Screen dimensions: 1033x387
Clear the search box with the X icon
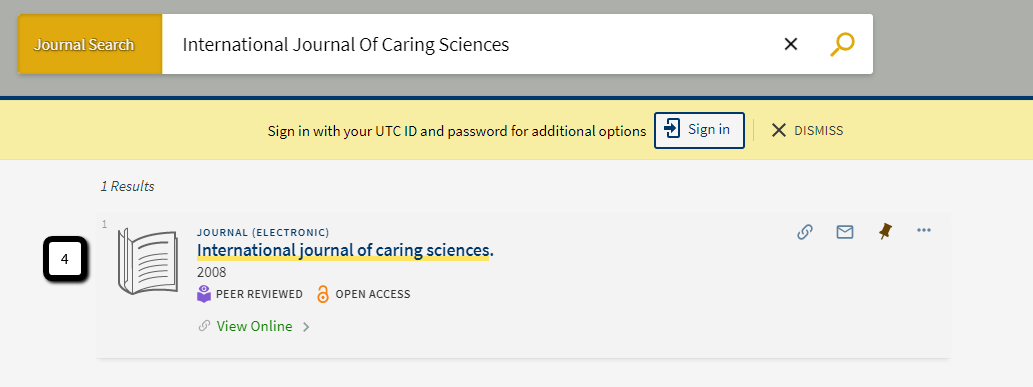(x=791, y=44)
